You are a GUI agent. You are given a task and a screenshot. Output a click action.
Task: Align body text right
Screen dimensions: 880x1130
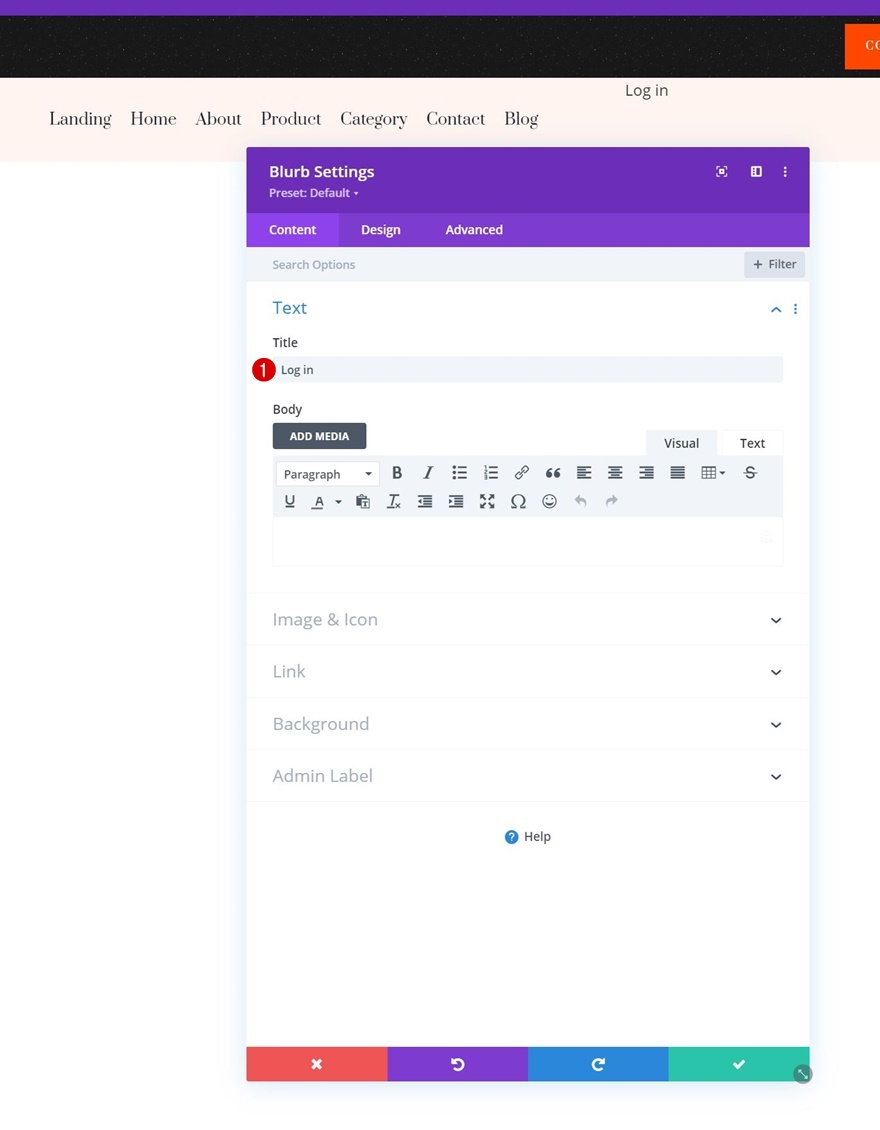pyautogui.click(x=646, y=473)
